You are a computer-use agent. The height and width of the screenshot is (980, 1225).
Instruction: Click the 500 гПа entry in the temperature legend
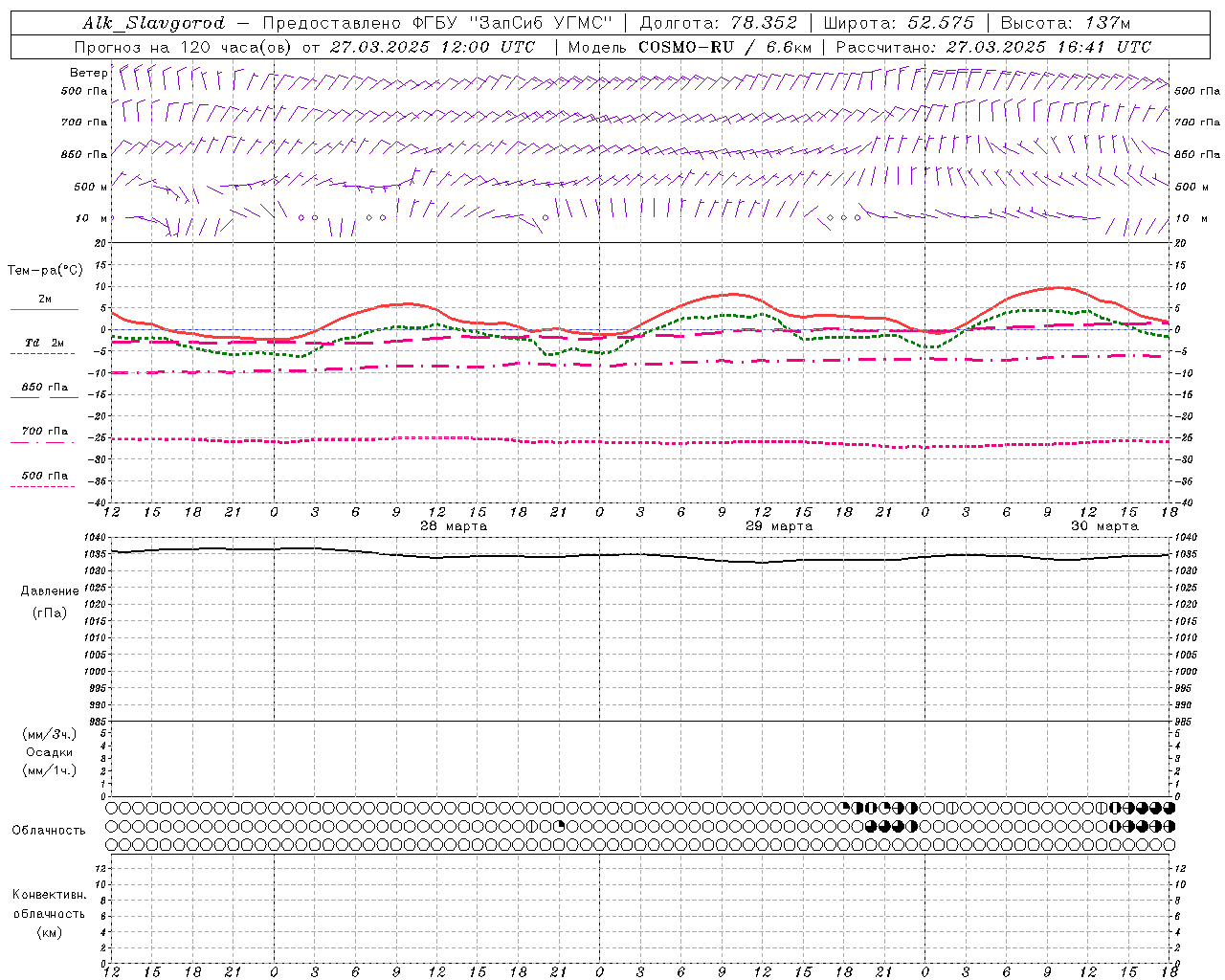click(x=45, y=476)
